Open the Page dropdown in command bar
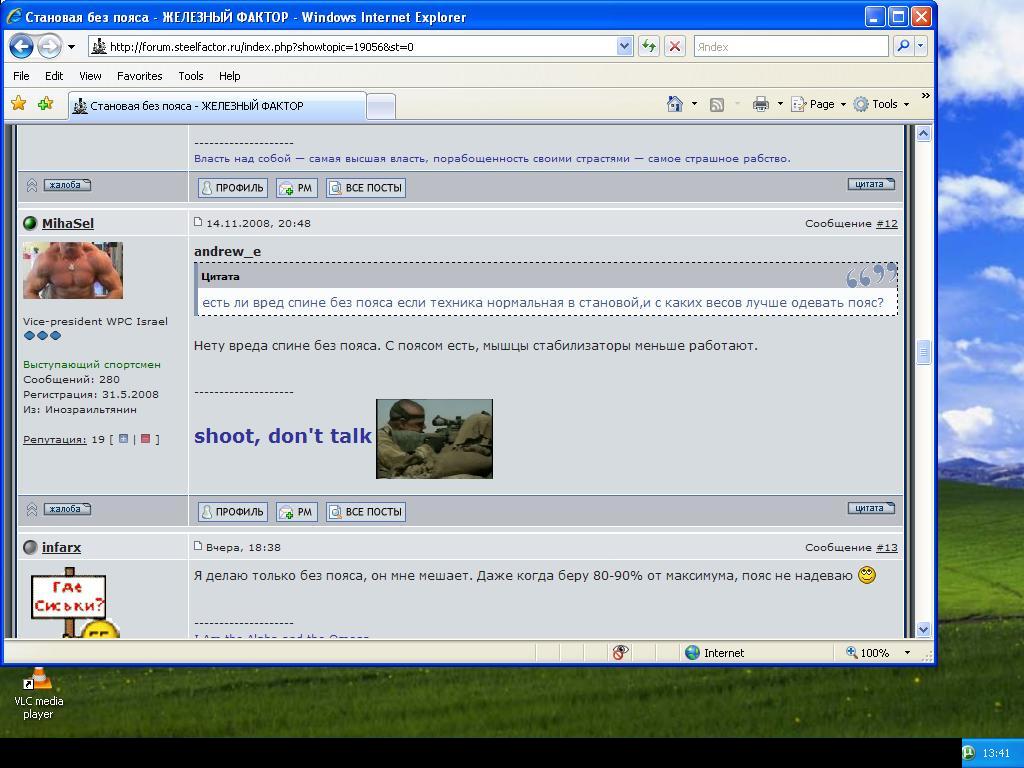 tap(818, 104)
